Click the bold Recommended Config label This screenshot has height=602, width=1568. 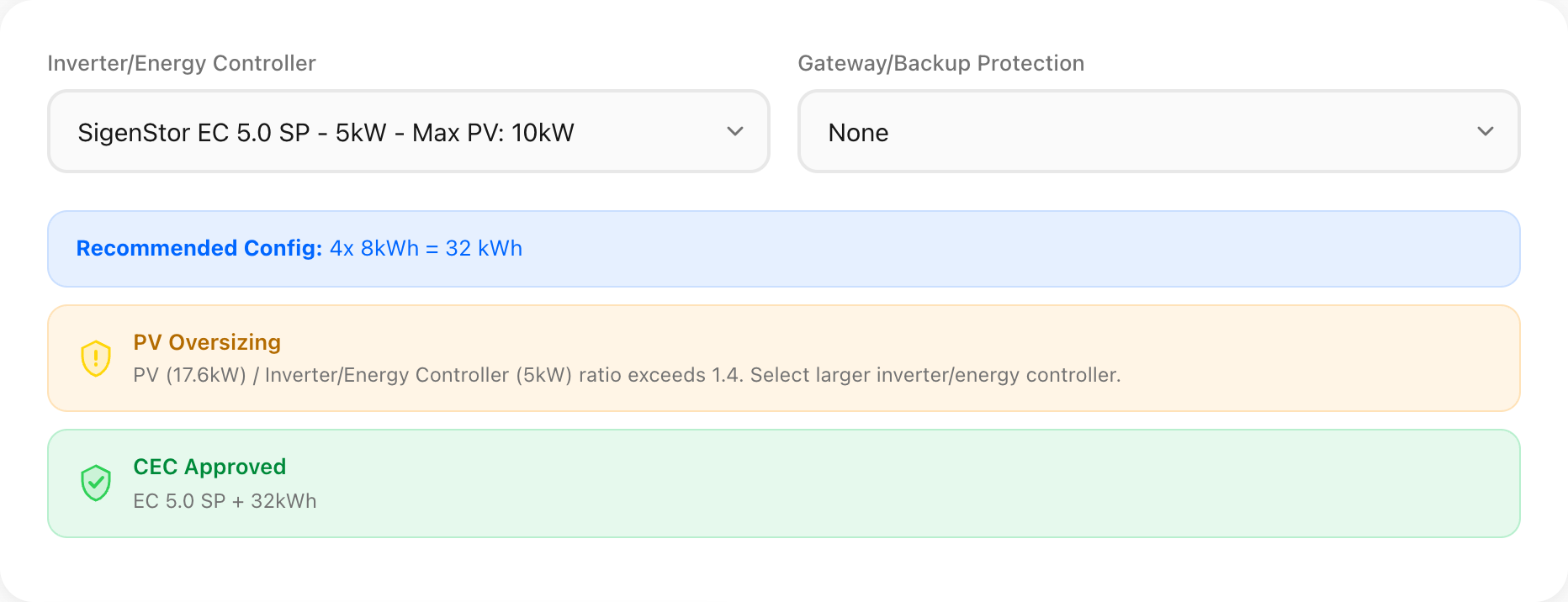(199, 248)
